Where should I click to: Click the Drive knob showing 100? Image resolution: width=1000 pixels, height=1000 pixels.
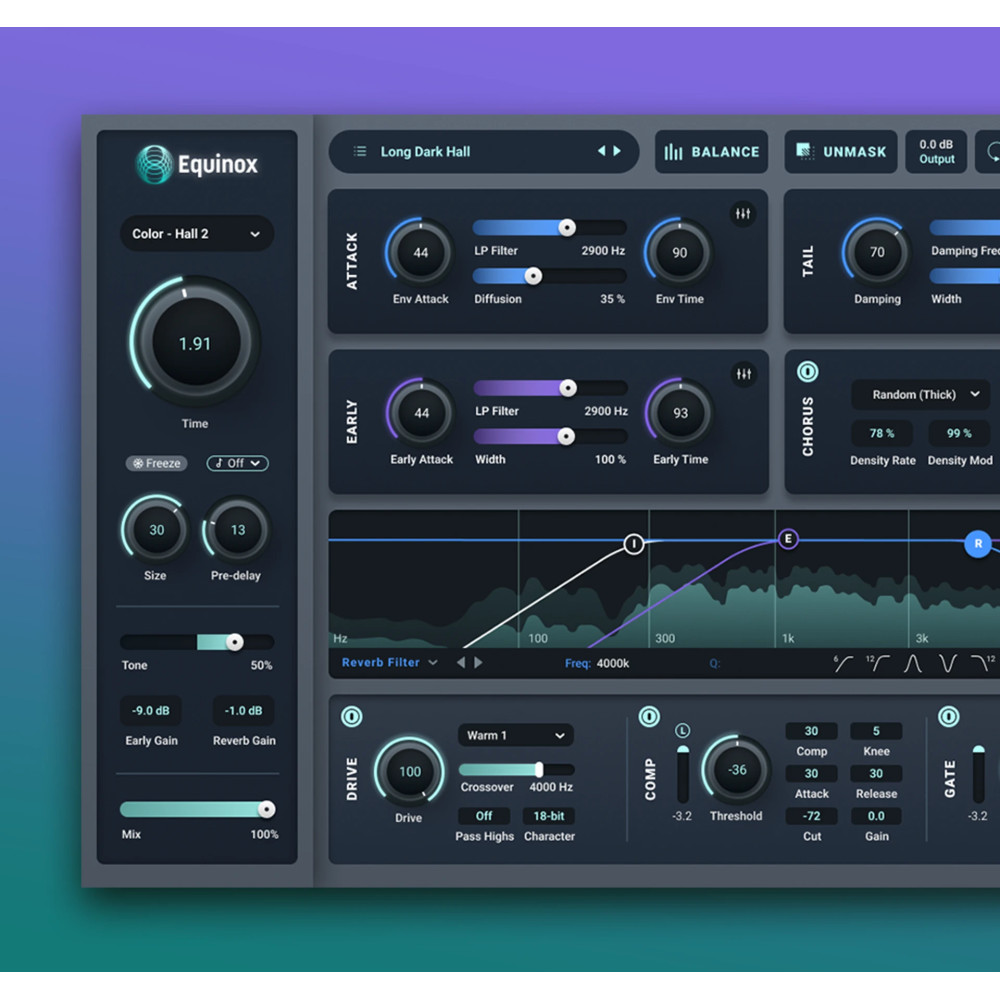[x=409, y=772]
